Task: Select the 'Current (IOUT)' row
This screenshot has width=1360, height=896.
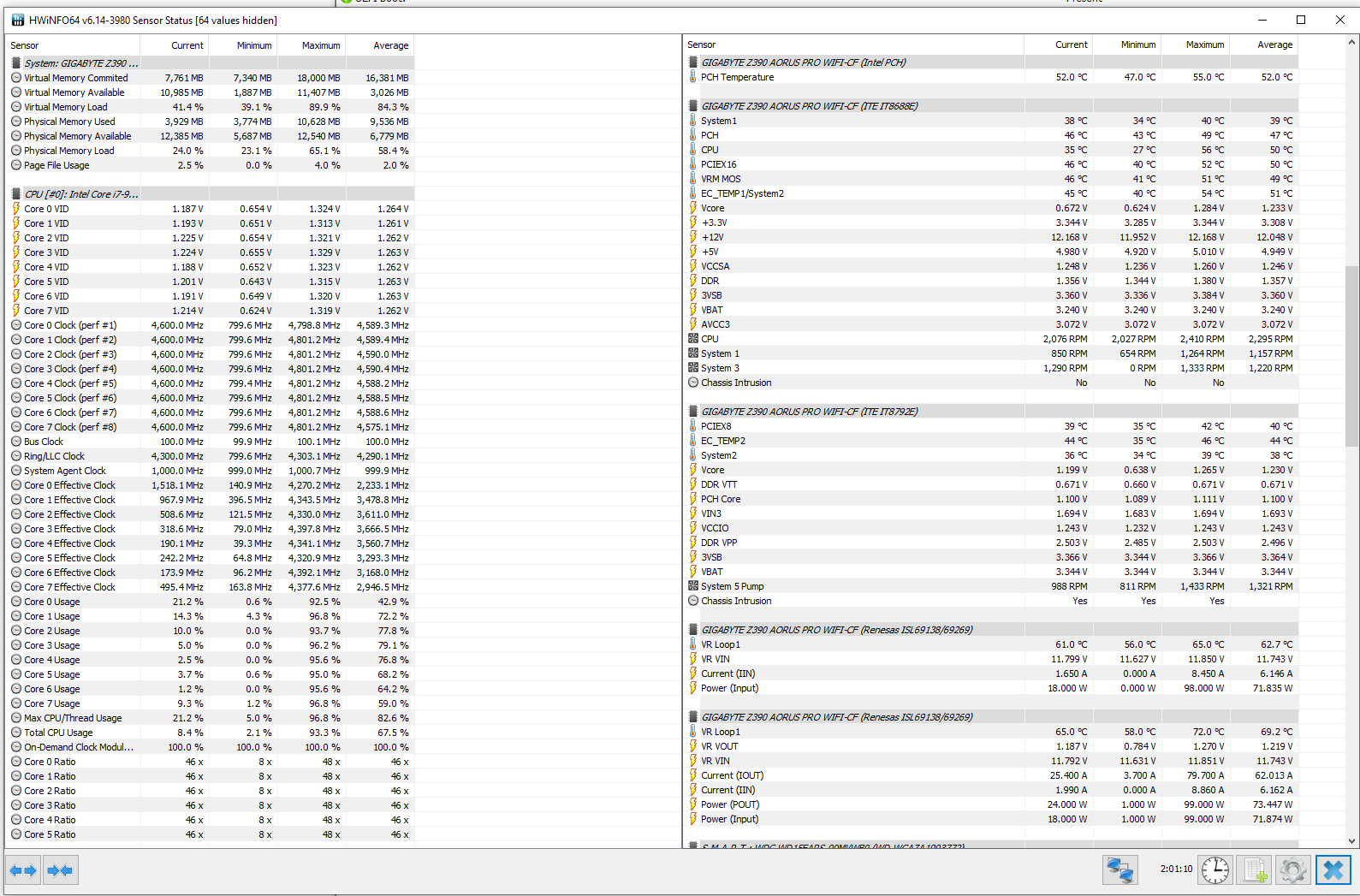Action: click(x=991, y=775)
